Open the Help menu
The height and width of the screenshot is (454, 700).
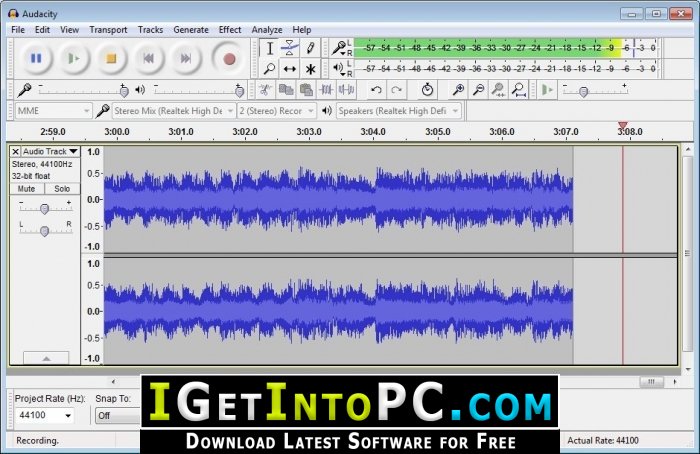302,30
